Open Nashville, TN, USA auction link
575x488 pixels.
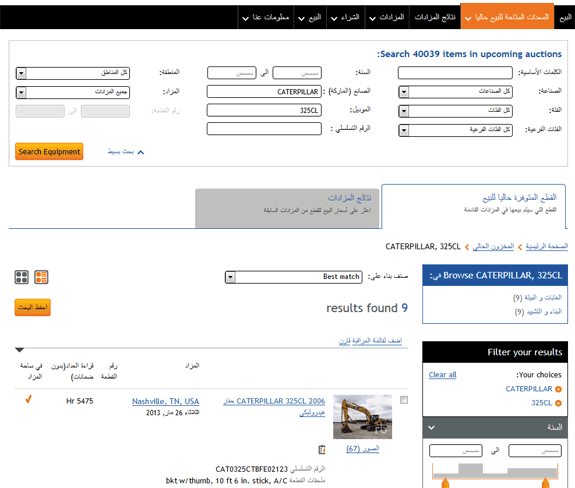166,401
